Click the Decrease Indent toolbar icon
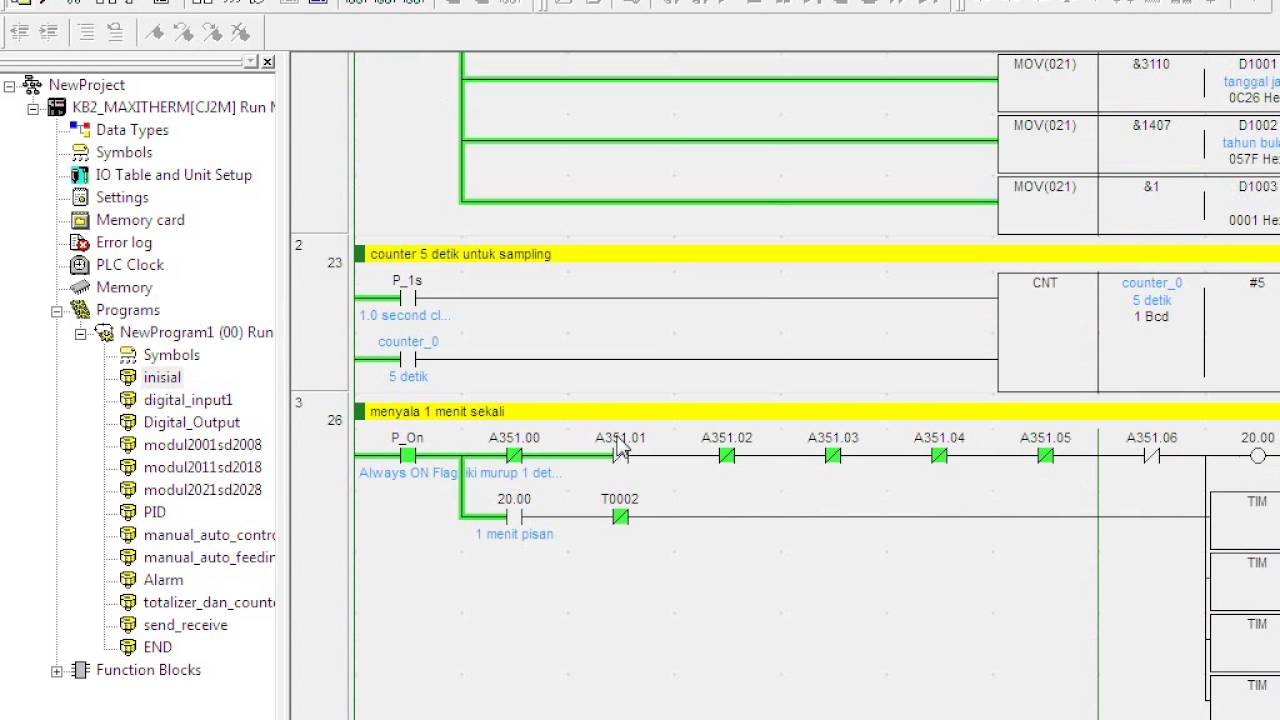This screenshot has width=1280, height=720. [x=18, y=32]
